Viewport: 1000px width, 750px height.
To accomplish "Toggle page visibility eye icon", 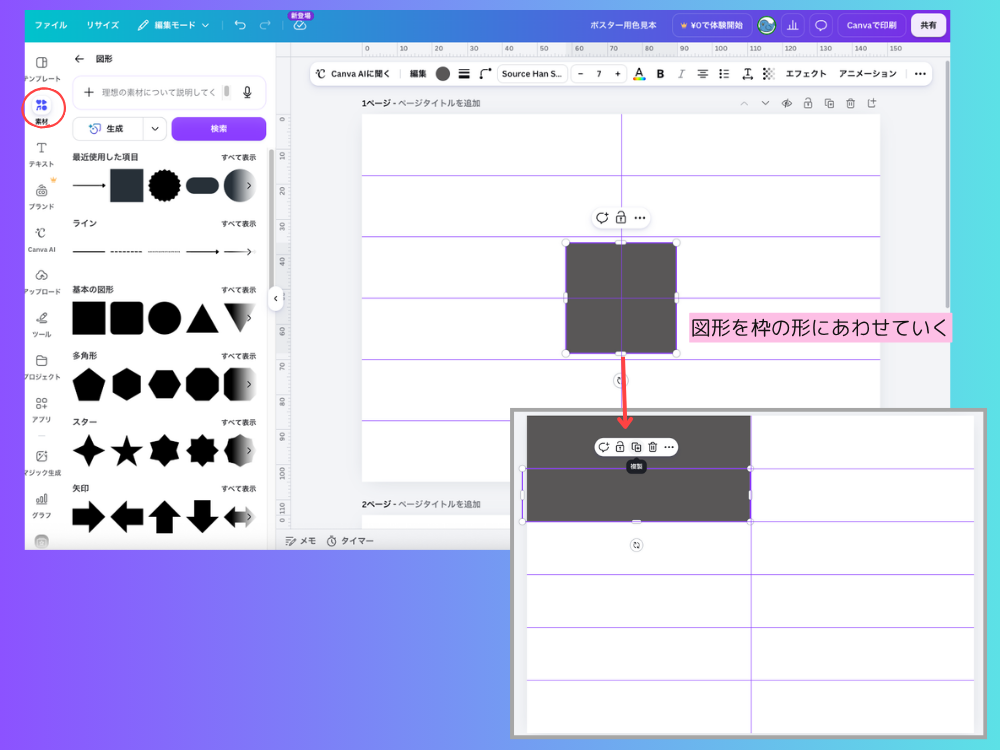I will [x=786, y=103].
